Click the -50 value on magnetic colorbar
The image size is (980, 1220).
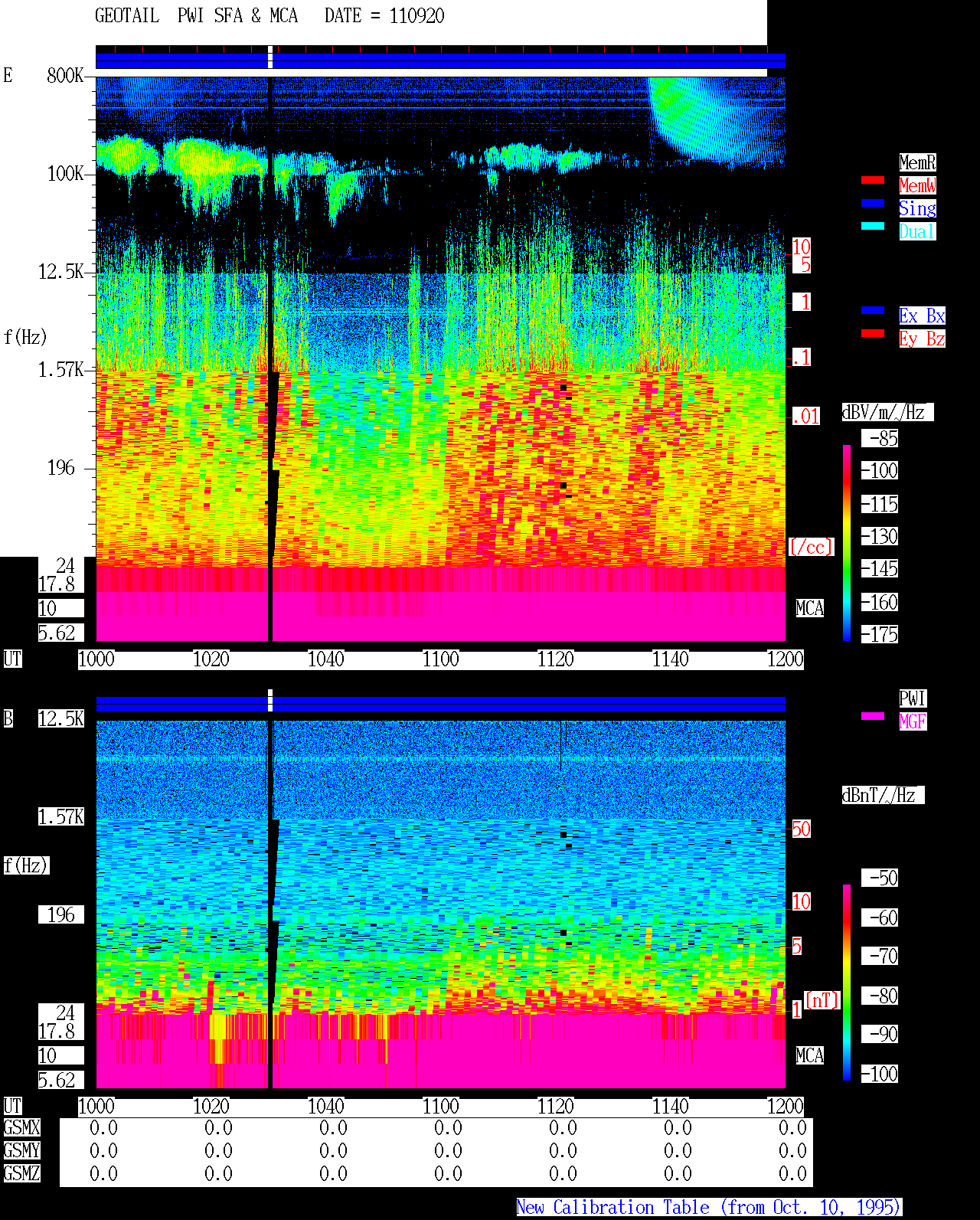coord(880,878)
